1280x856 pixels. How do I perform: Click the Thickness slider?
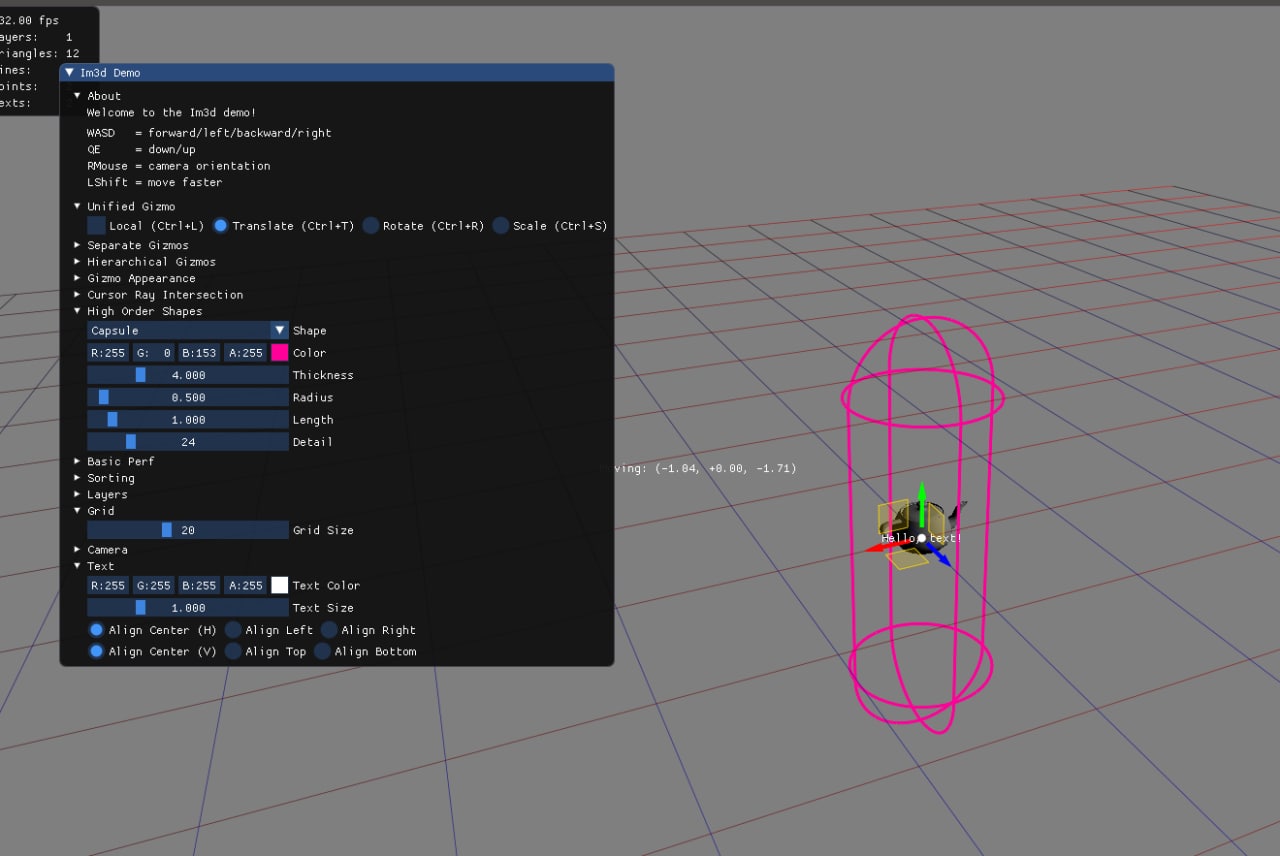pos(188,375)
